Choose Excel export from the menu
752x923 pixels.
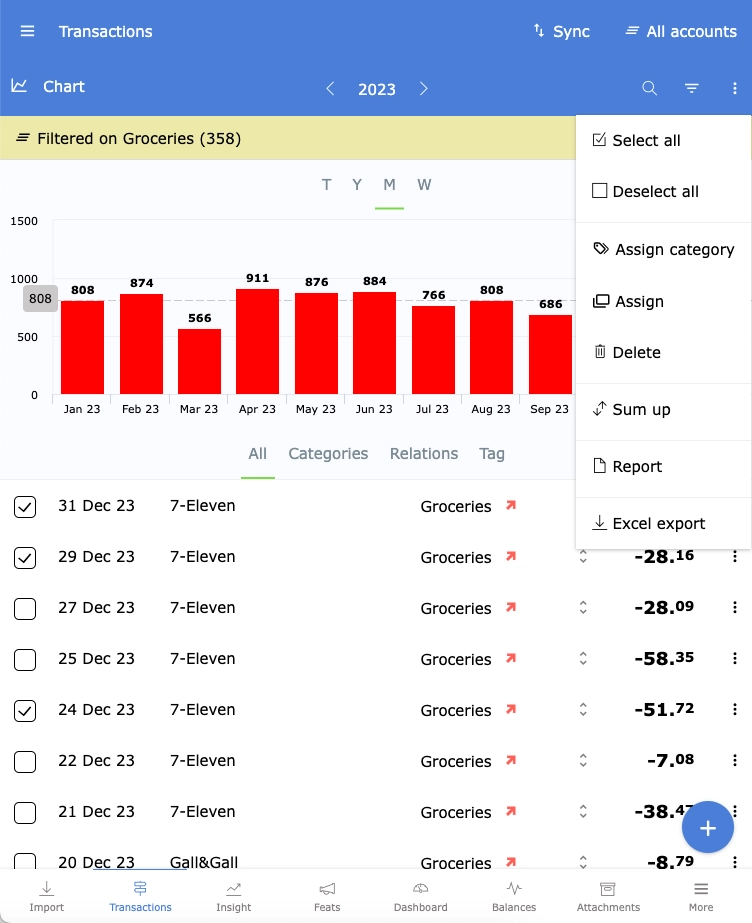point(658,523)
